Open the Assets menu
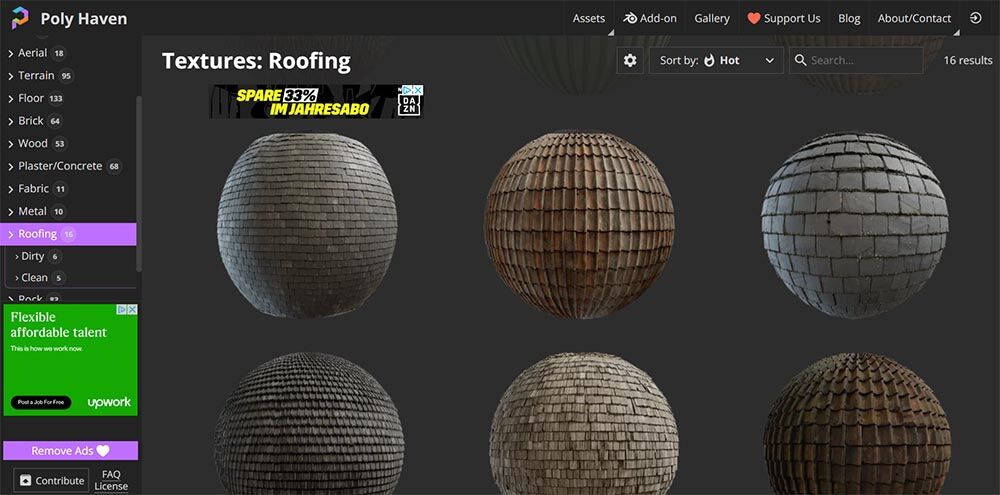1000x495 pixels. pyautogui.click(x=588, y=18)
